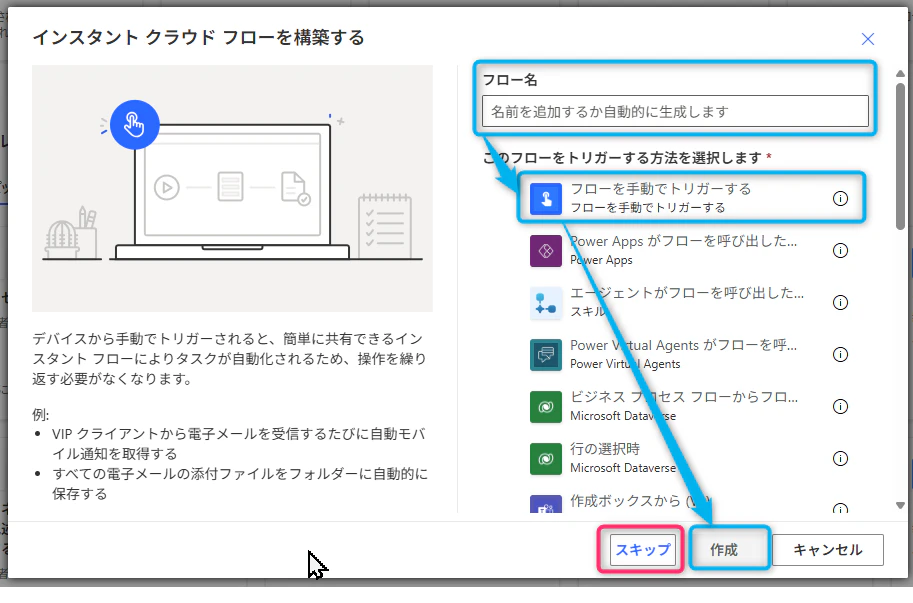Click the trigger list scroll down arrow
Screen dimensions: 913x603
(900, 506)
